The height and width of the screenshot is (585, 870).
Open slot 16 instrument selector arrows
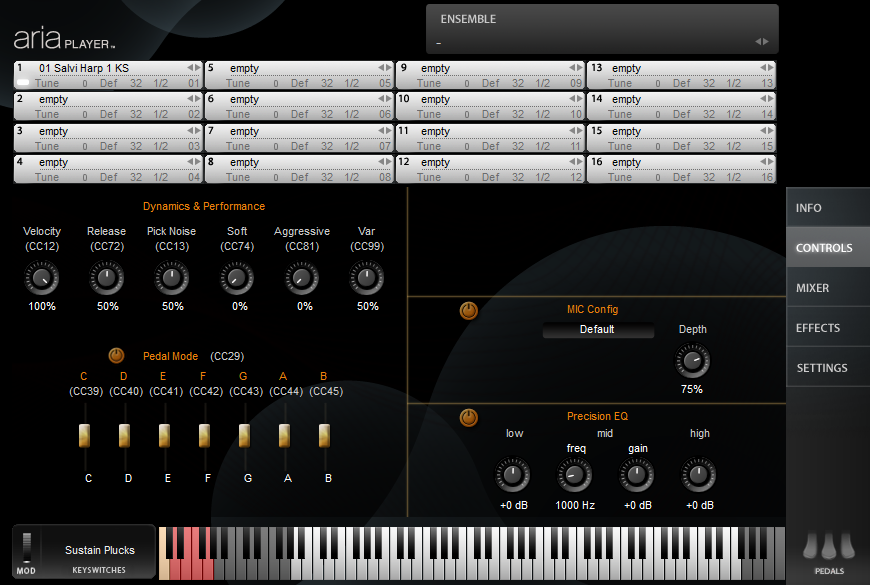[x=767, y=162]
